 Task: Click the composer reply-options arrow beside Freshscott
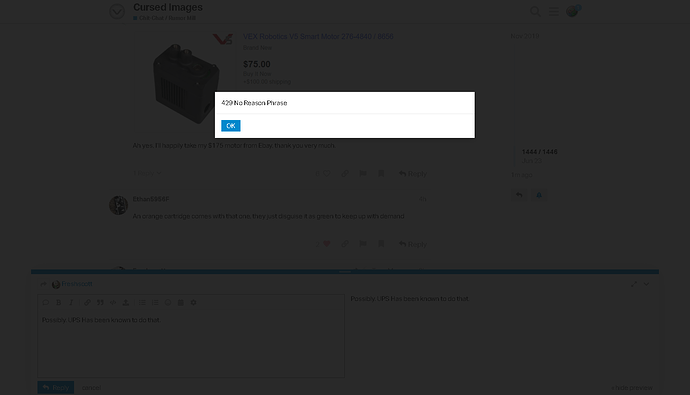coord(44,284)
